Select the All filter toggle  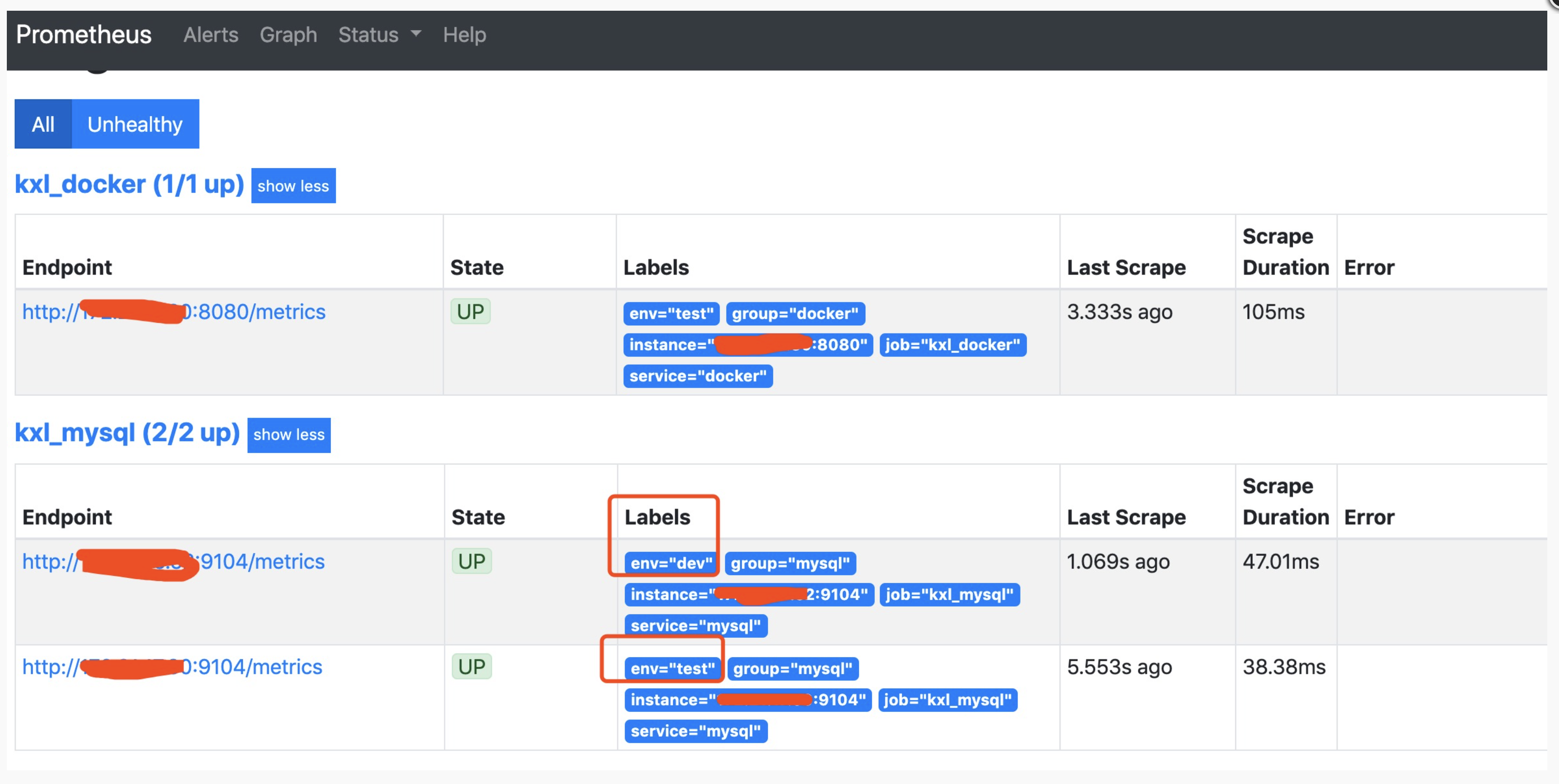tap(43, 124)
